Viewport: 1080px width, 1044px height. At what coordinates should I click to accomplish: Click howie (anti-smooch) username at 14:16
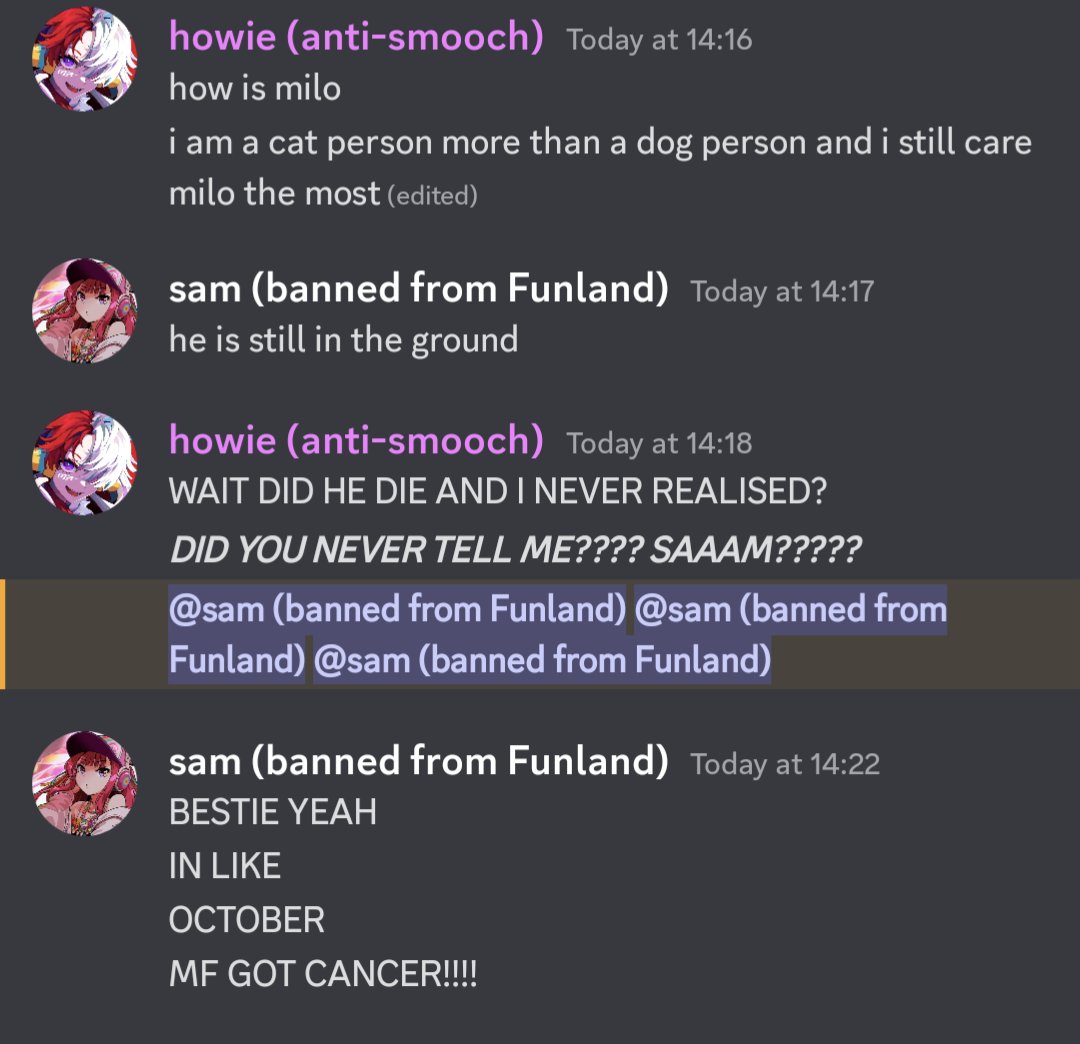[x=356, y=36]
